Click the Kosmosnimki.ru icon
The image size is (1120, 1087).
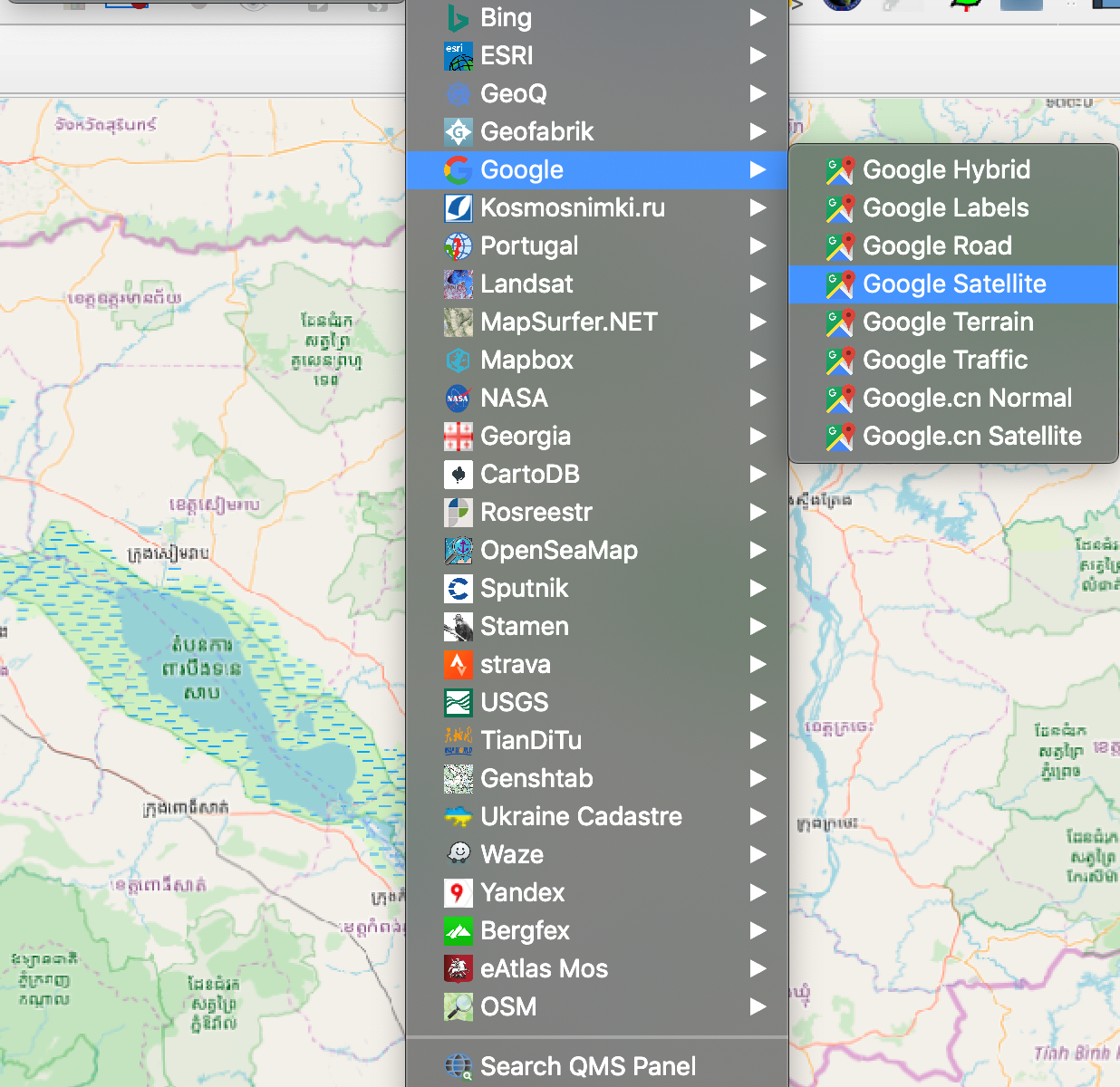pos(459,208)
